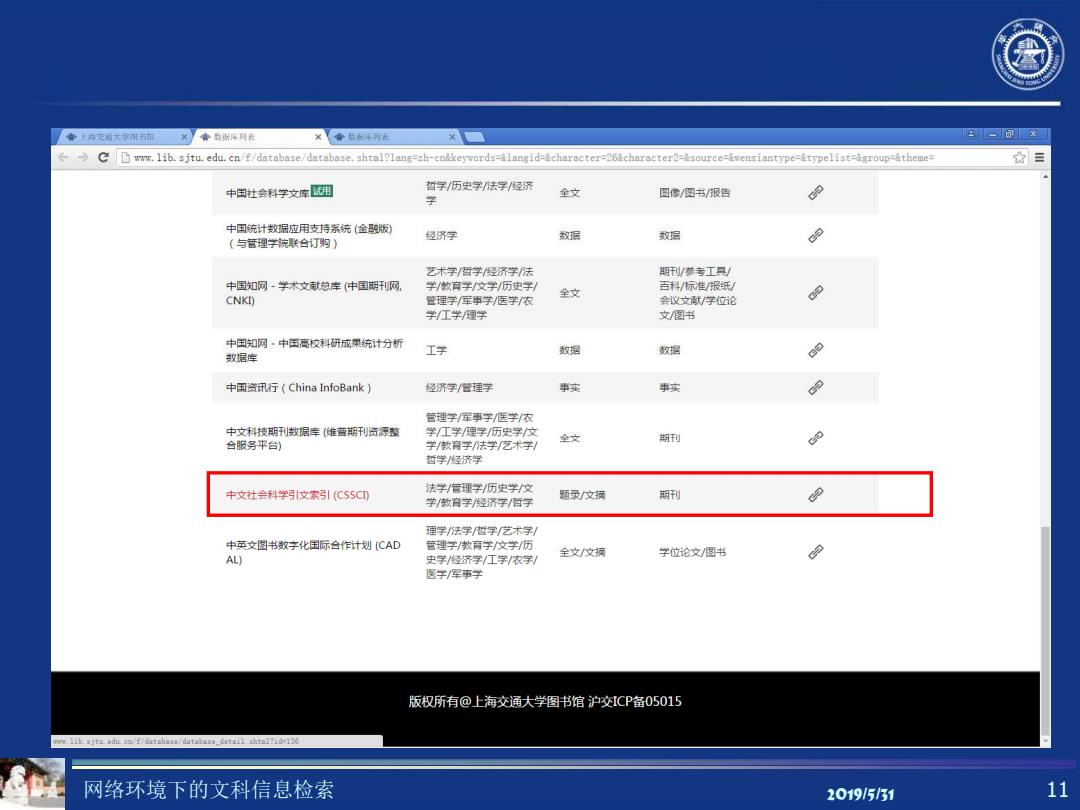Select the 题录/文摘 cell in CSSCI row

pyautogui.click(x=582, y=495)
